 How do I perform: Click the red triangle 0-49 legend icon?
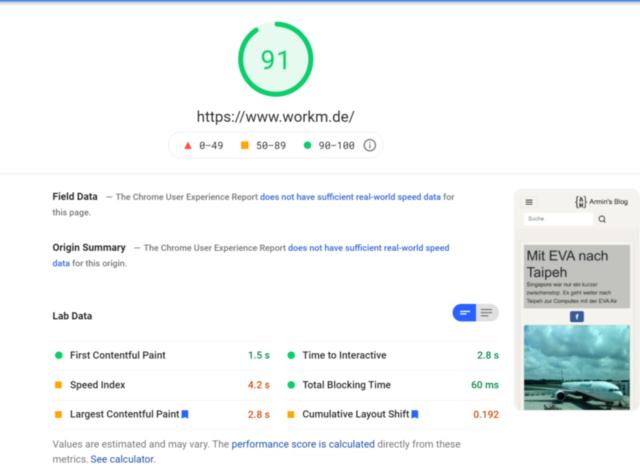(x=188, y=145)
